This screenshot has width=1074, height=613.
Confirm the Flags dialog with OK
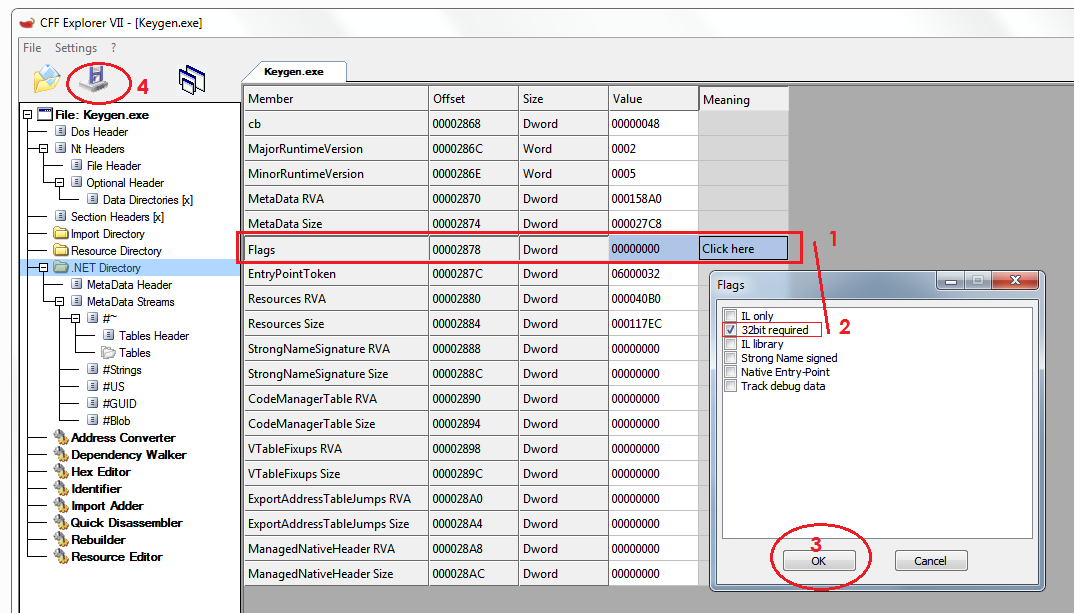pos(819,561)
